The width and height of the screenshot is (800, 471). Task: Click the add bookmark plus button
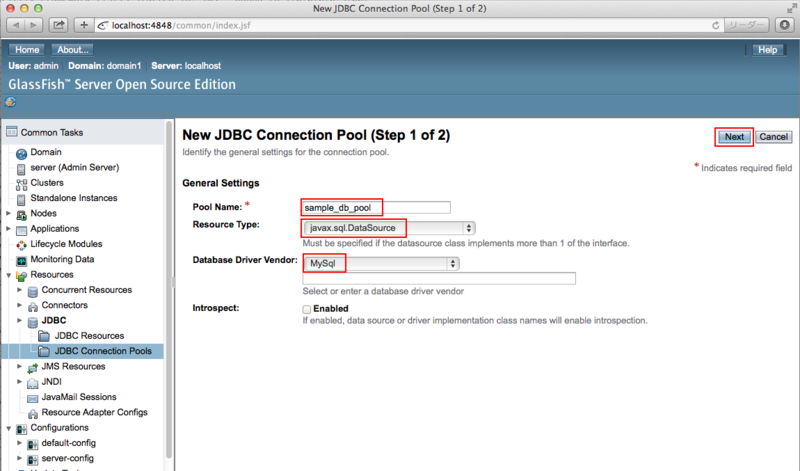[84, 24]
